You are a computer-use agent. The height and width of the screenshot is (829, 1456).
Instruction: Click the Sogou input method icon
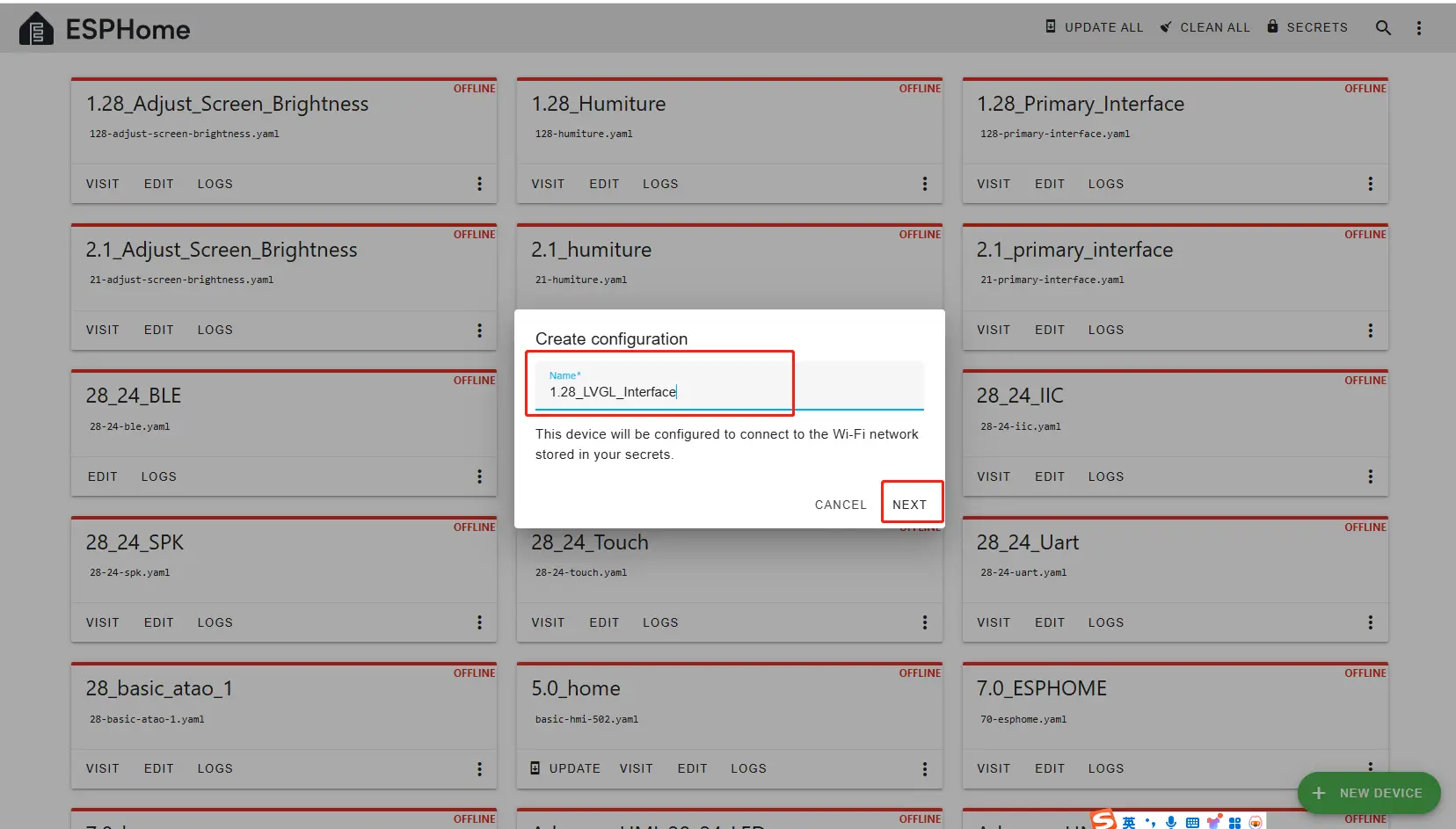(1104, 820)
